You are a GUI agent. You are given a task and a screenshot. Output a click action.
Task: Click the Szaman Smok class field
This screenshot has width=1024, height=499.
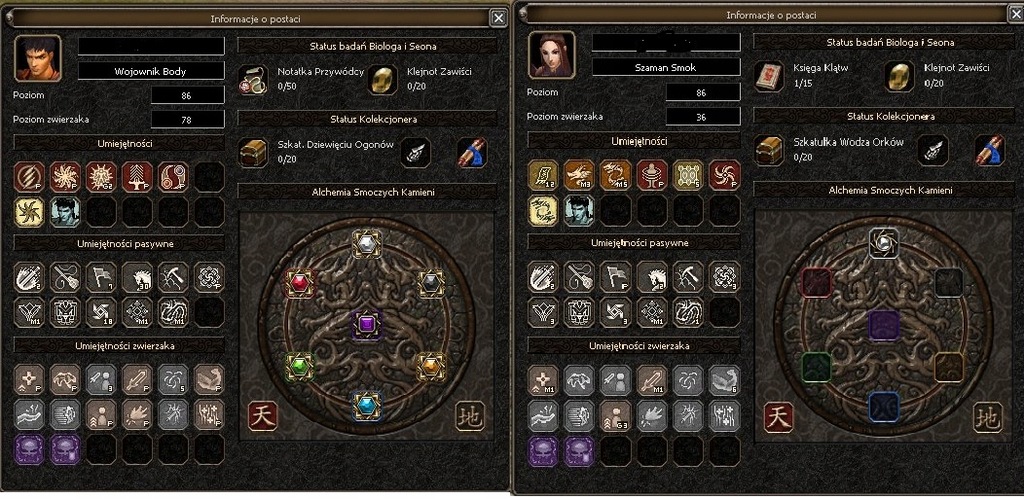pos(666,67)
